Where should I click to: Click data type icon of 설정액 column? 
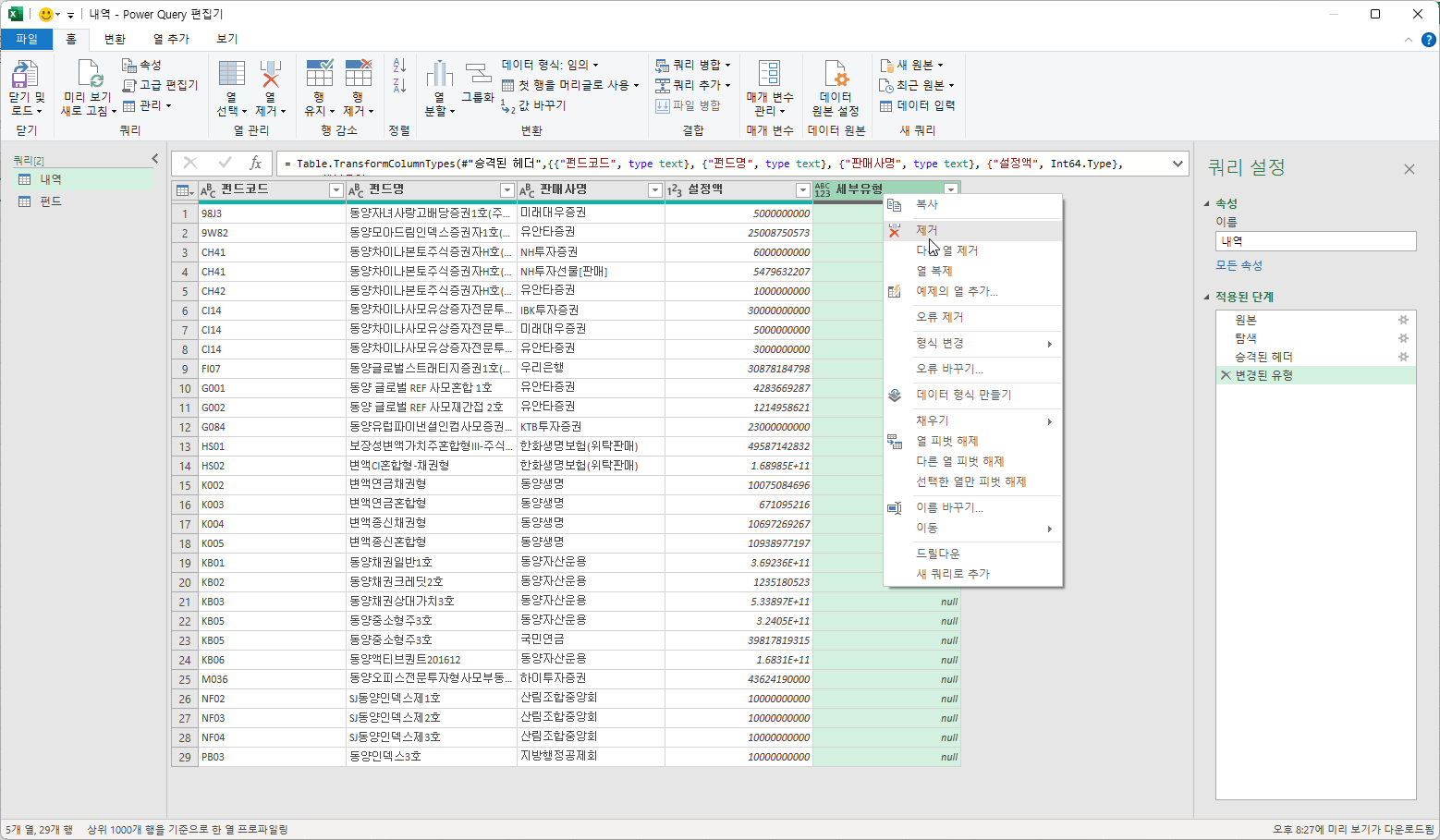point(675,190)
